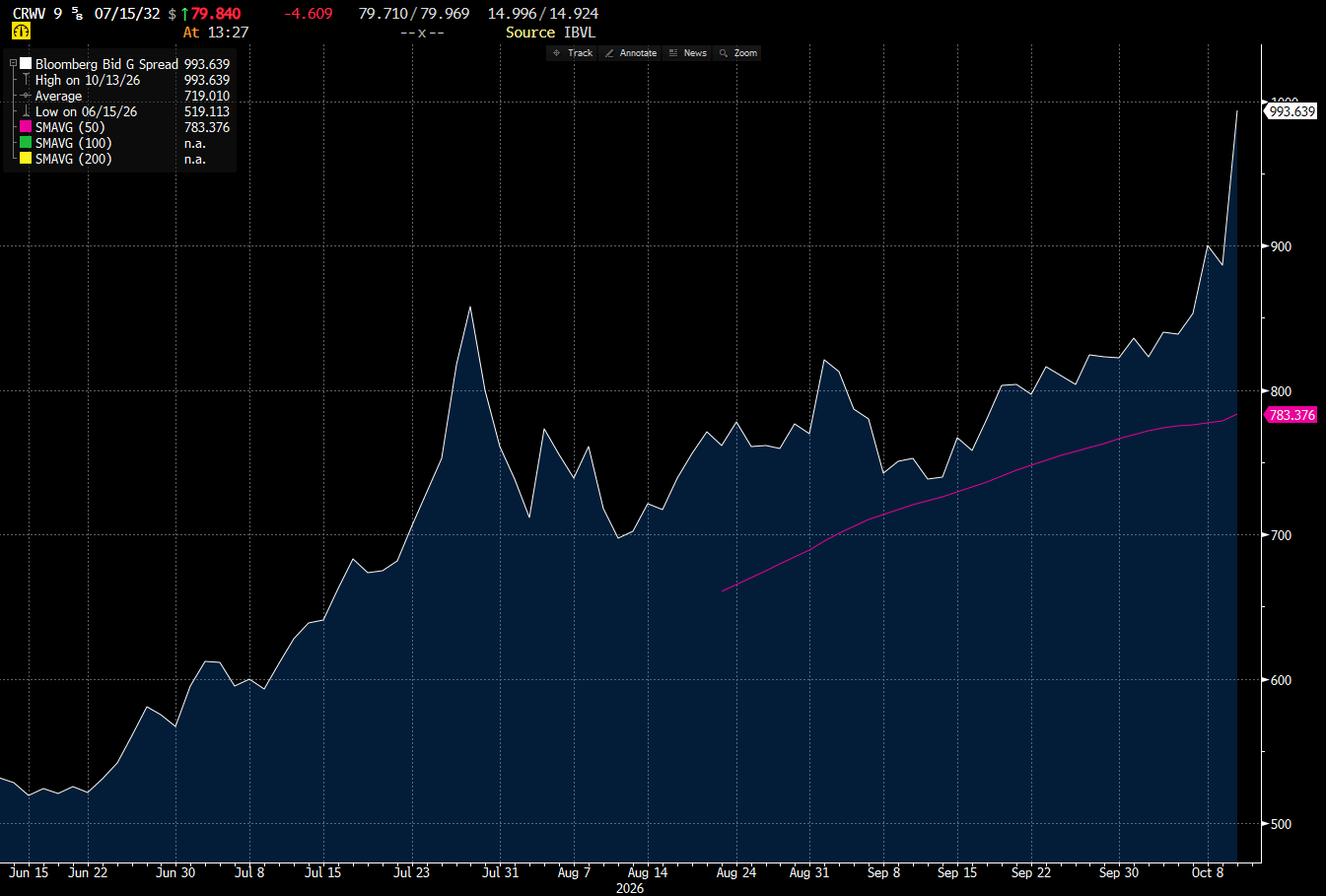The image size is (1326, 896).
Task: Click the Aug 31 date on x-axis
Action: (809, 872)
